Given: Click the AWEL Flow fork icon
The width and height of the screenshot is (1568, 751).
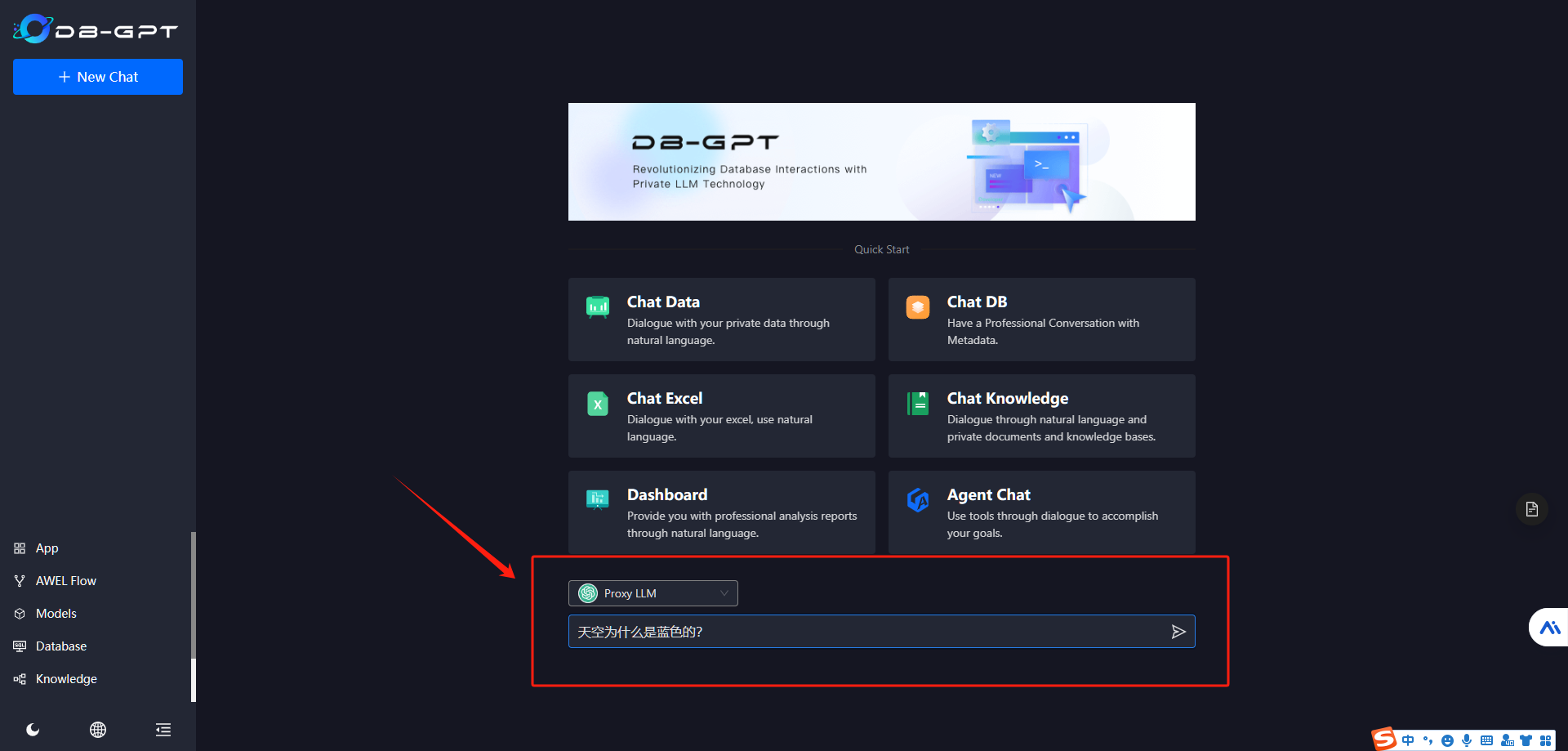Looking at the screenshot, I should point(20,581).
